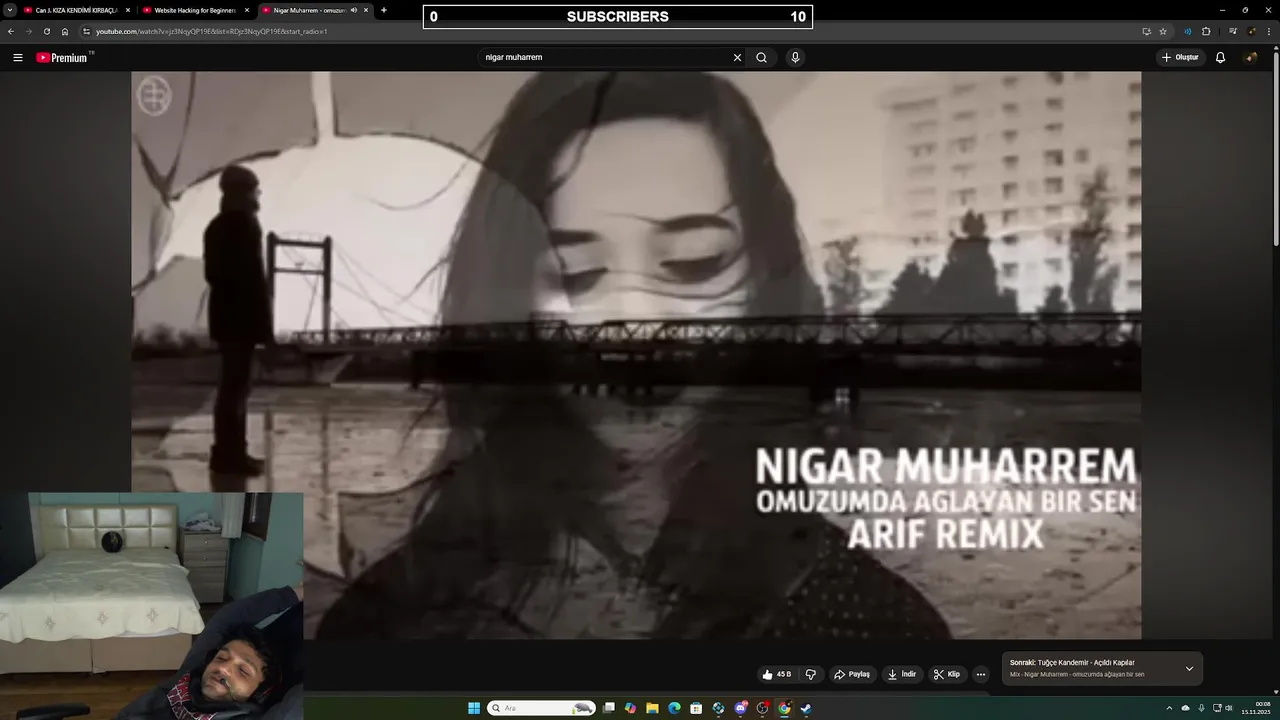This screenshot has height=720, width=1280.
Task: Like the video with 45 B likes
Action: click(776, 674)
